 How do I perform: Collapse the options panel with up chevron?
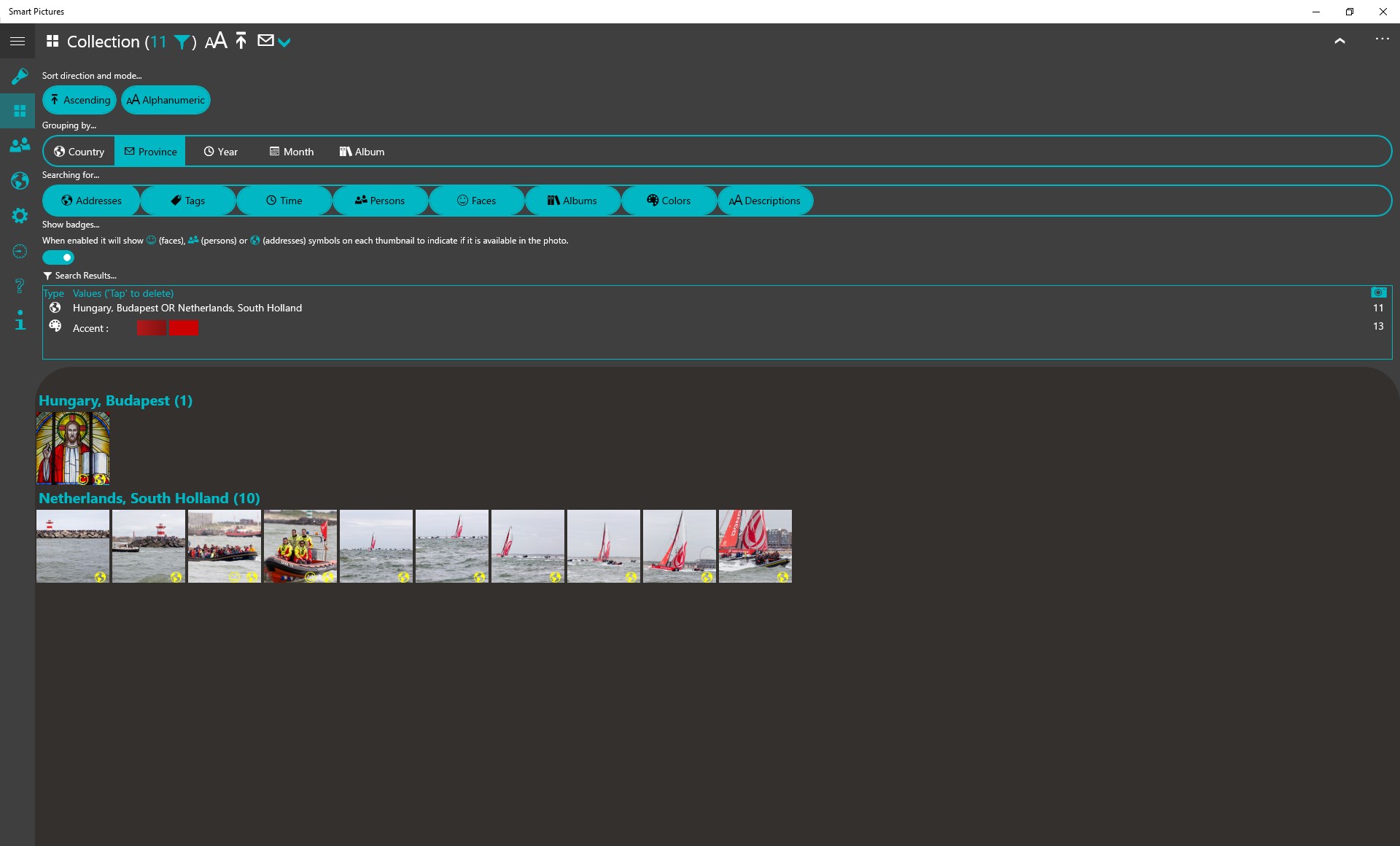[1339, 42]
